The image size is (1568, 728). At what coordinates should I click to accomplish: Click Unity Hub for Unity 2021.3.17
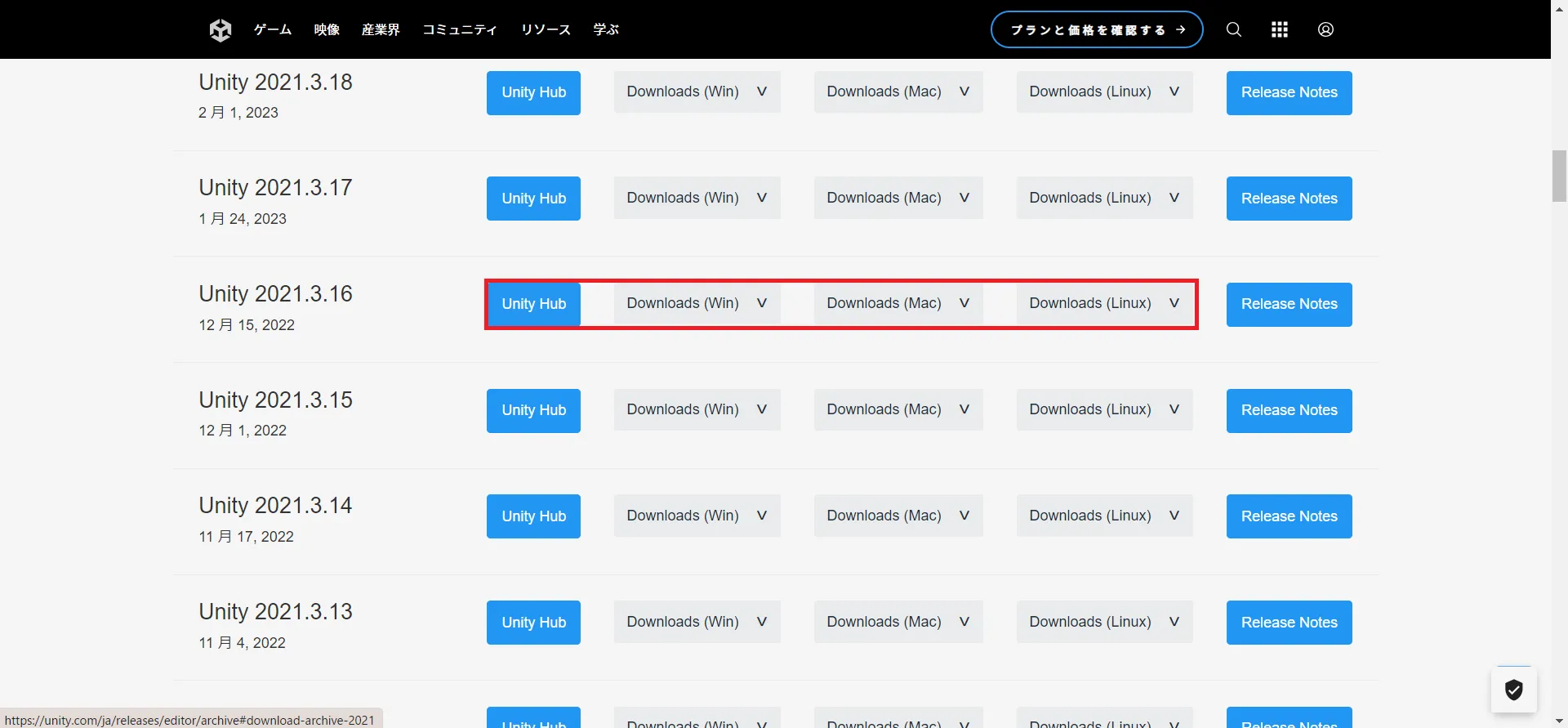point(533,199)
